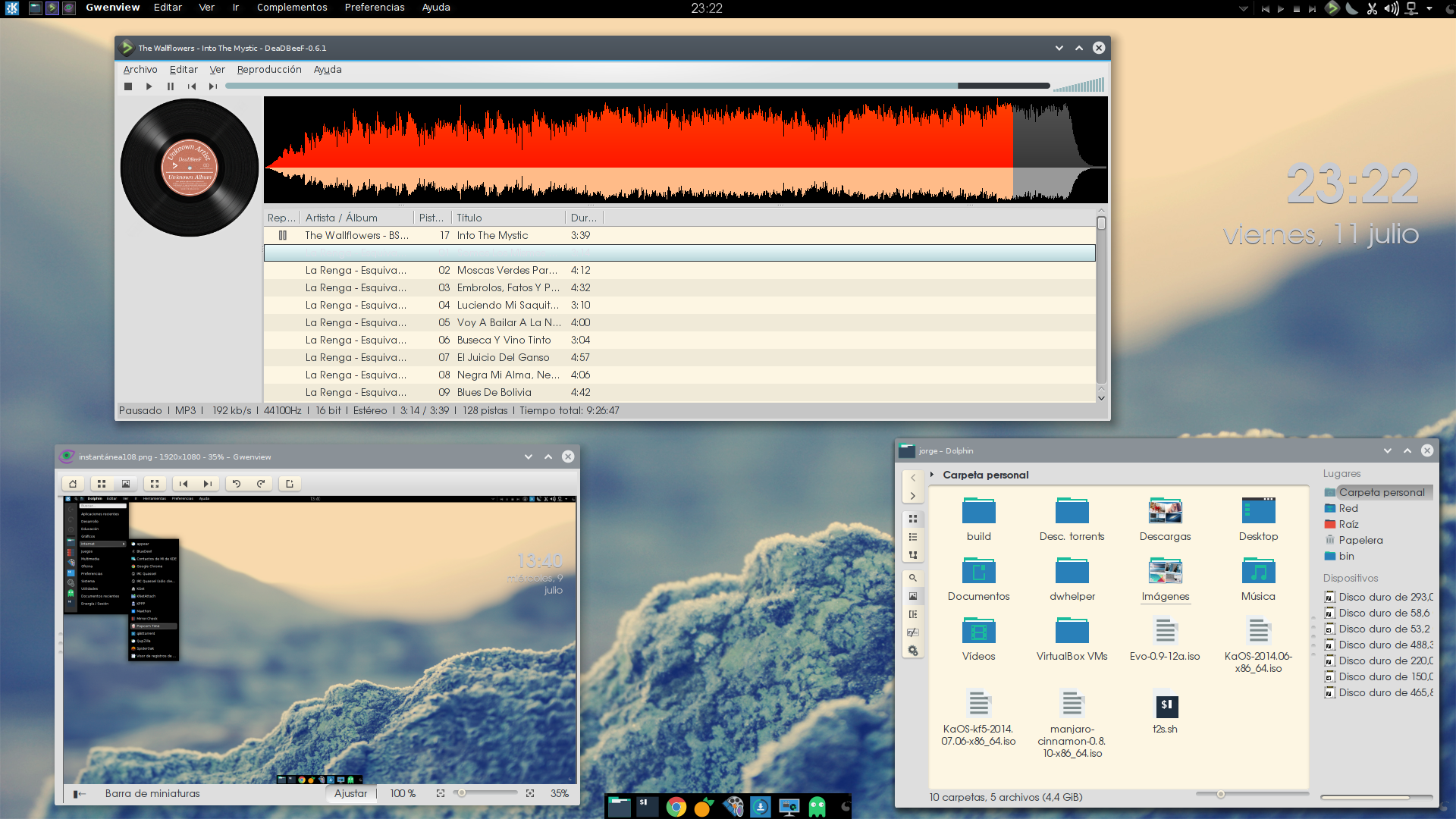Toggle the Gwenview sidebar icon
Viewport: 1456px width, 819px height.
(80, 794)
